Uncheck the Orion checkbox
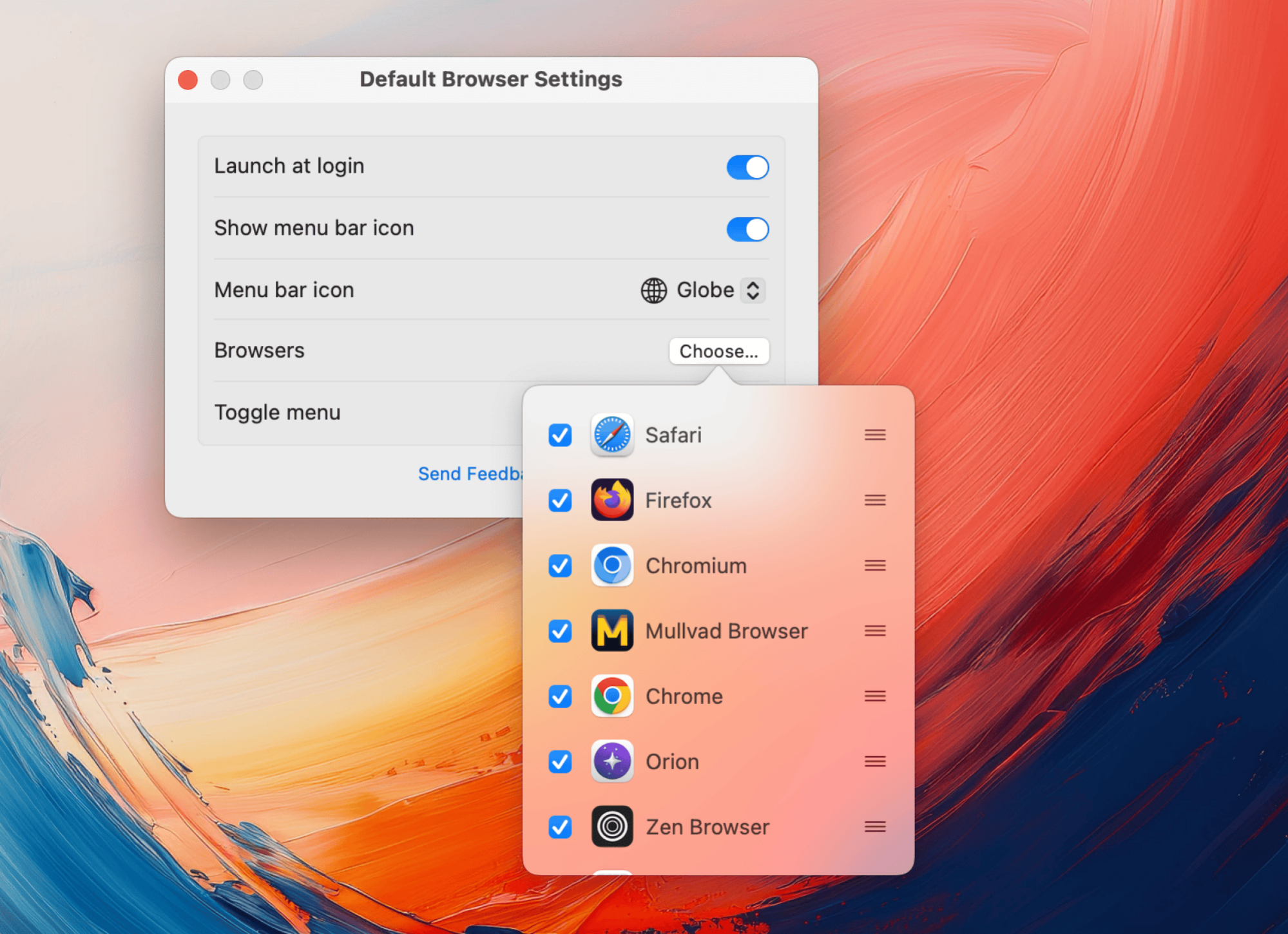 click(x=560, y=761)
